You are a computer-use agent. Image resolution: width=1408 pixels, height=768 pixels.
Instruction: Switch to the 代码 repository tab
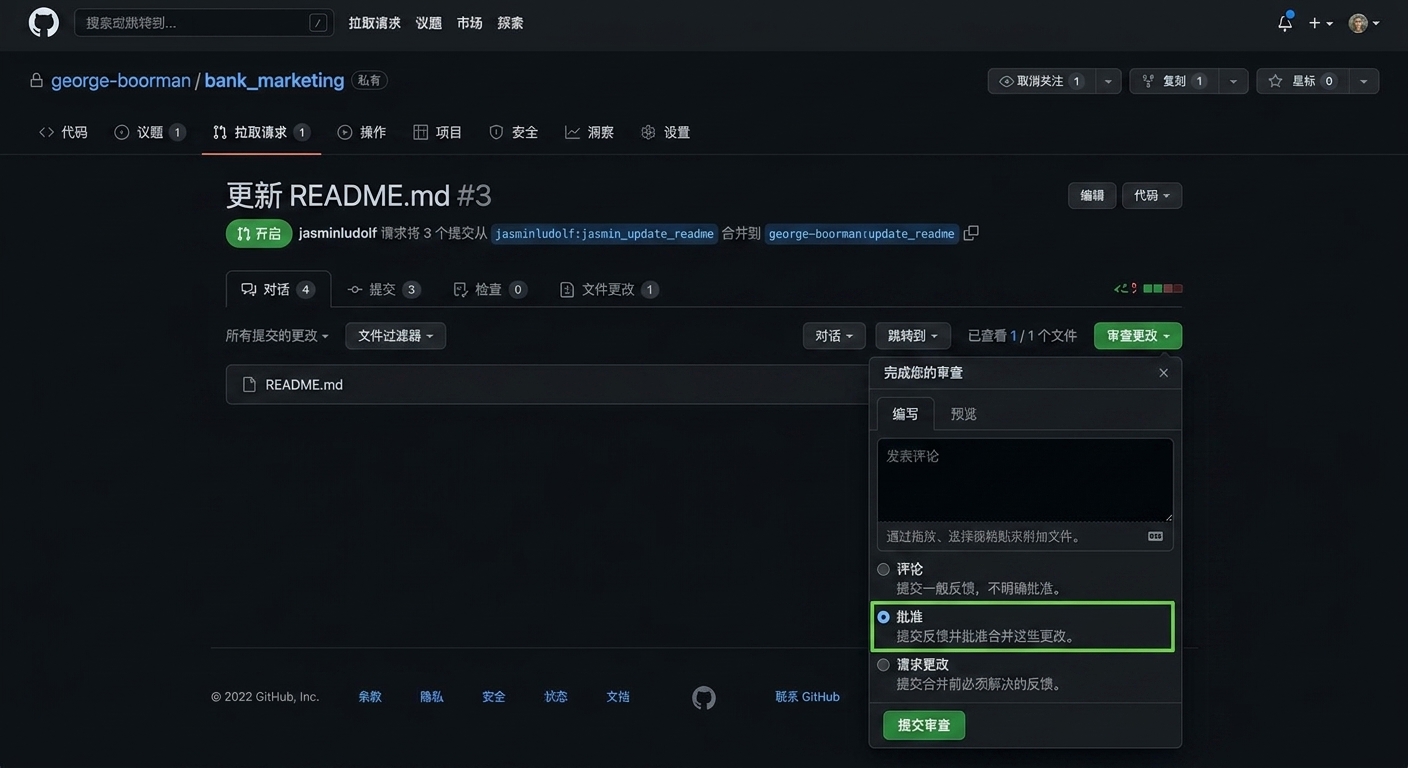(63, 132)
